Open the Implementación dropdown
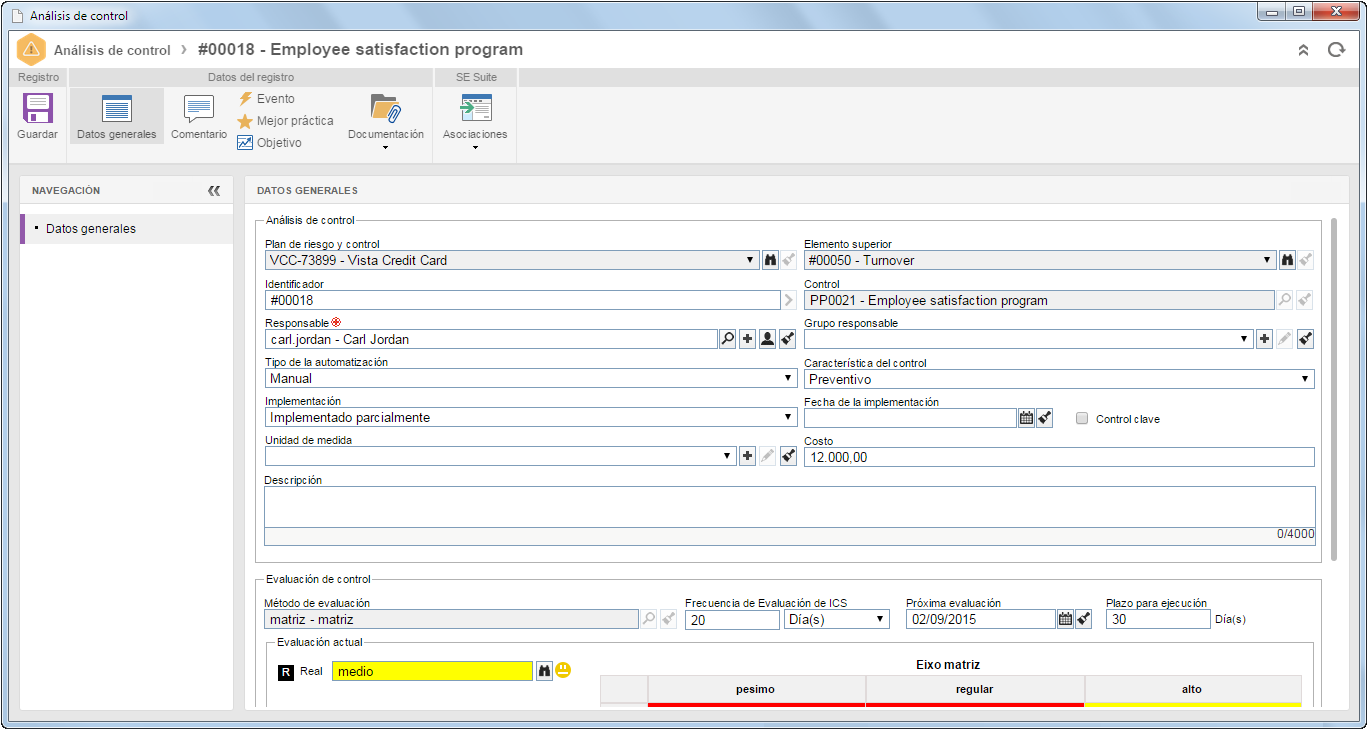 [x=531, y=418]
